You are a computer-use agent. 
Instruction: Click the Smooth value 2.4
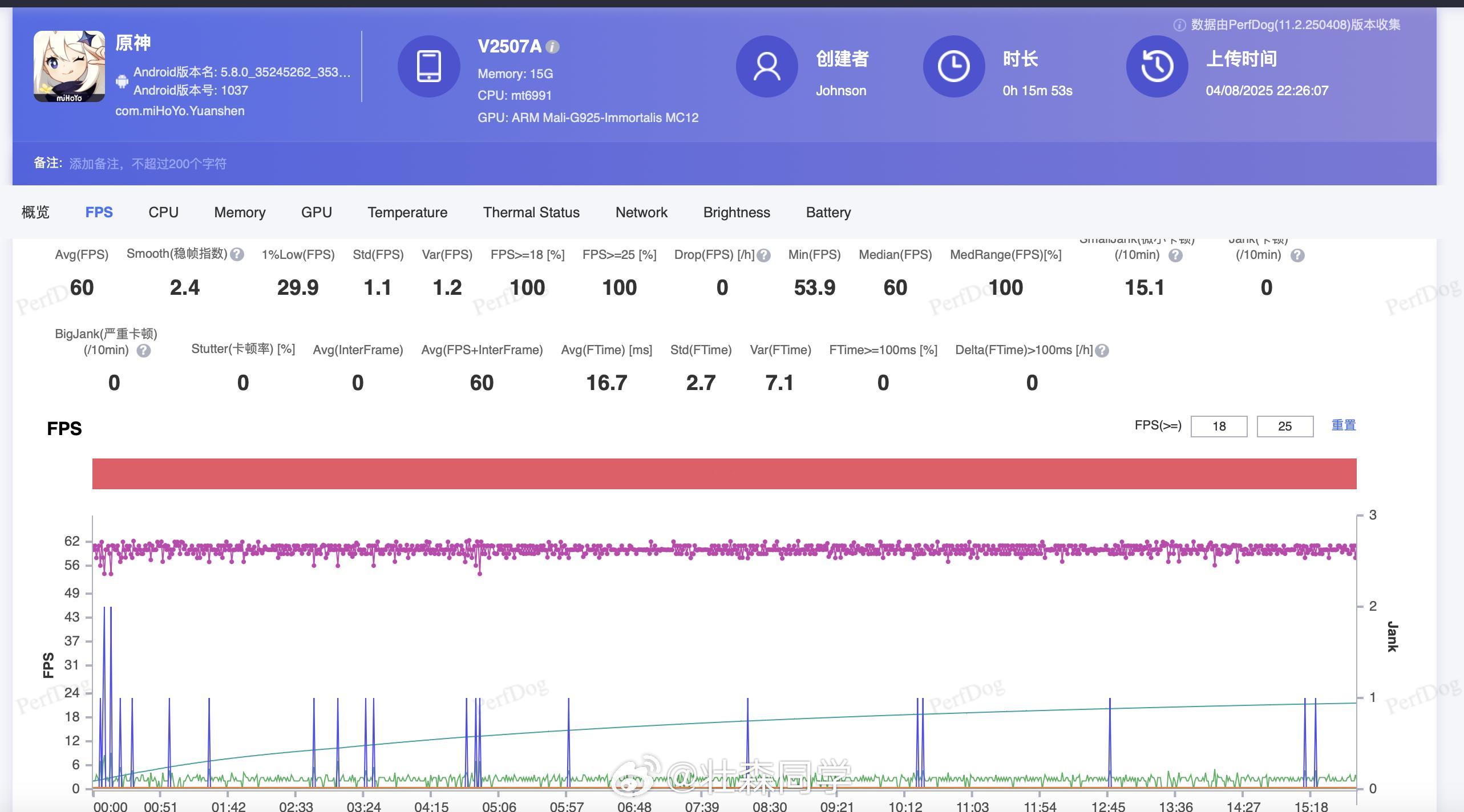[185, 288]
